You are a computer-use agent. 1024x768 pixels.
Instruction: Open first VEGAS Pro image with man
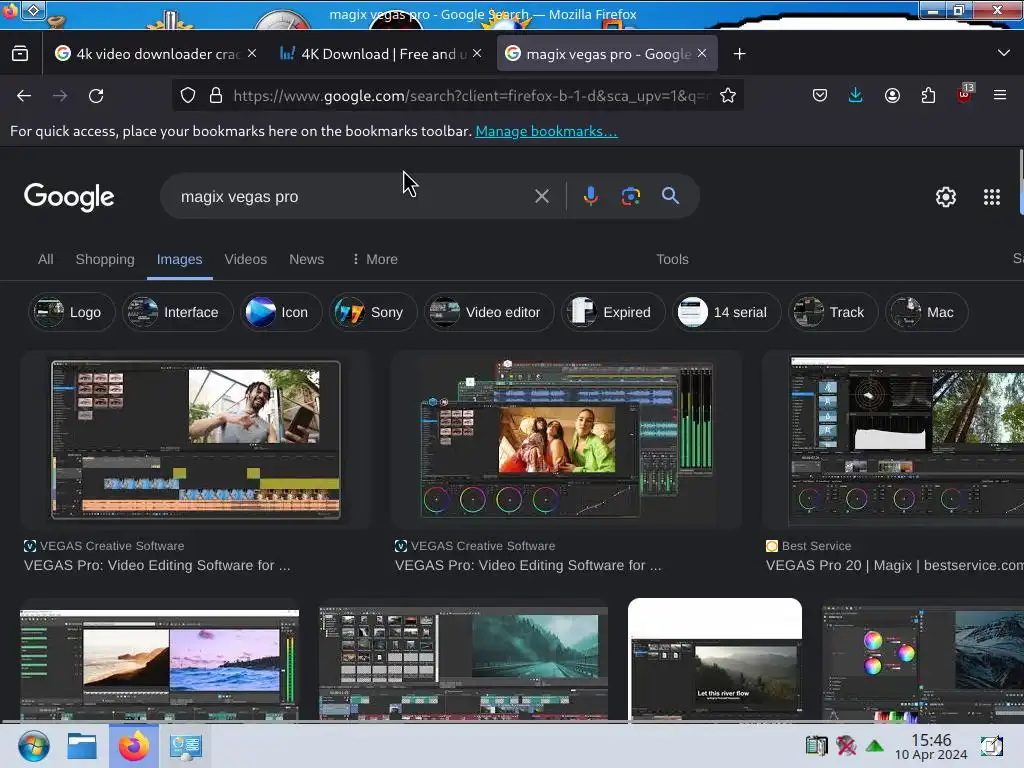[196, 440]
